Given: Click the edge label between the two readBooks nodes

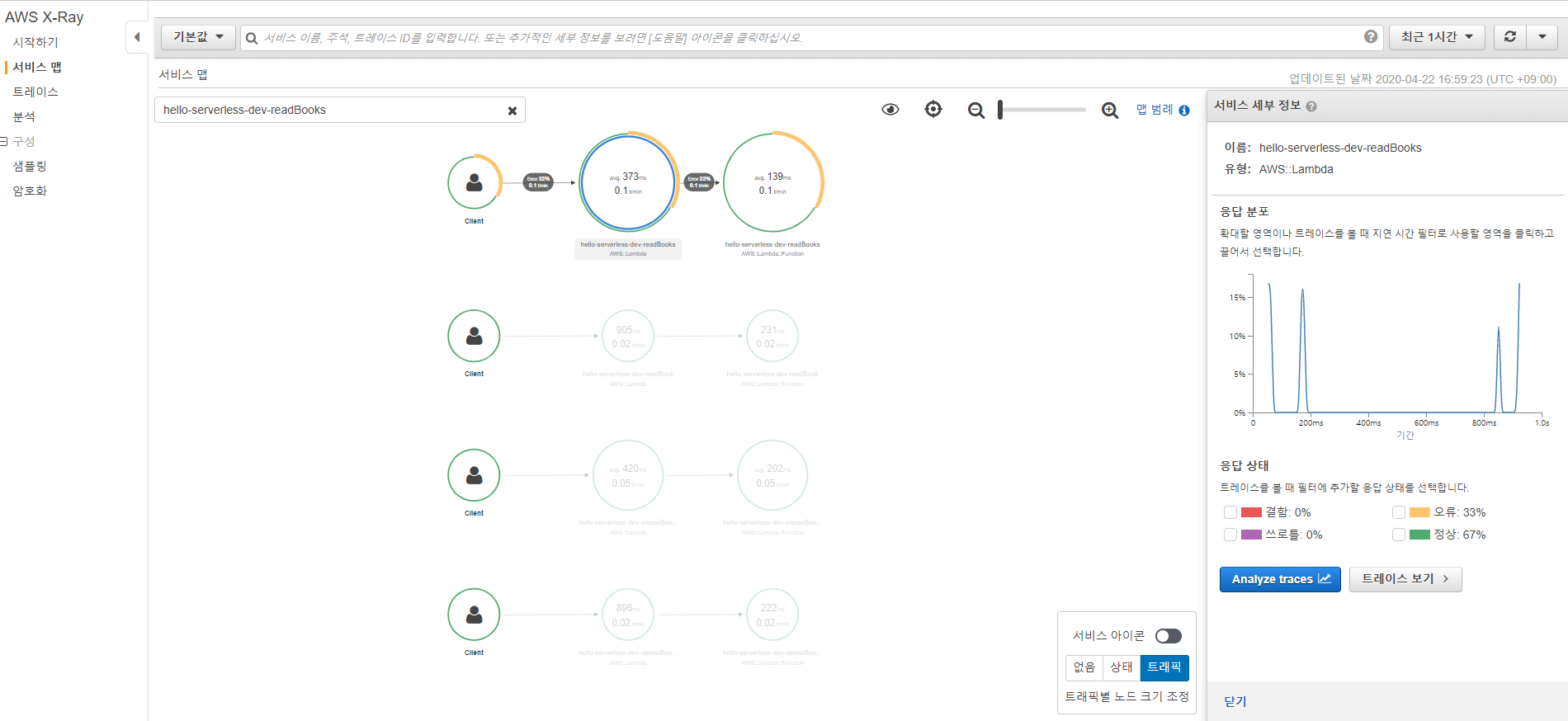Looking at the screenshot, I should [699, 182].
